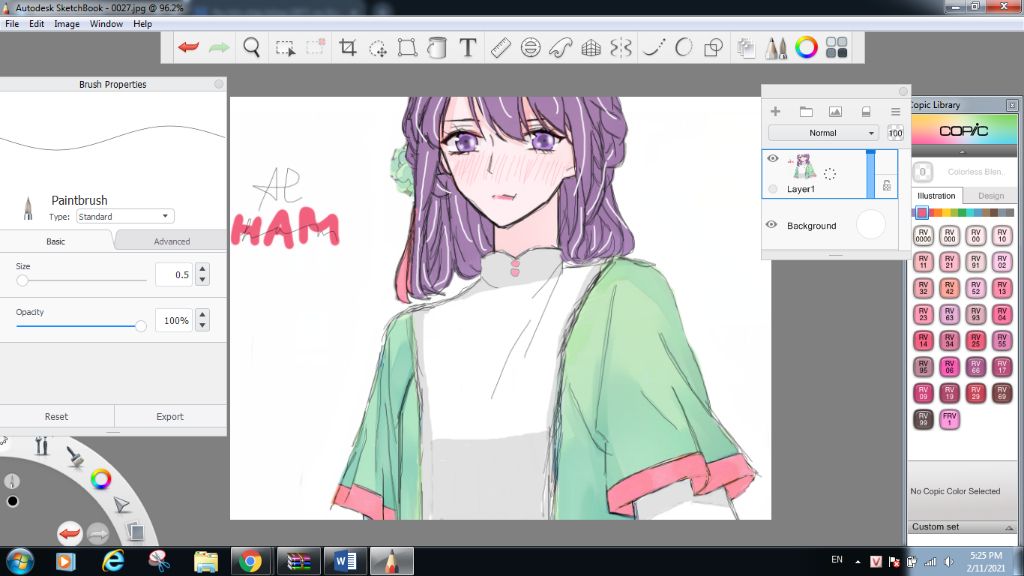Open the brush Type Standard dropdown
The height and width of the screenshot is (576, 1024).
[125, 216]
